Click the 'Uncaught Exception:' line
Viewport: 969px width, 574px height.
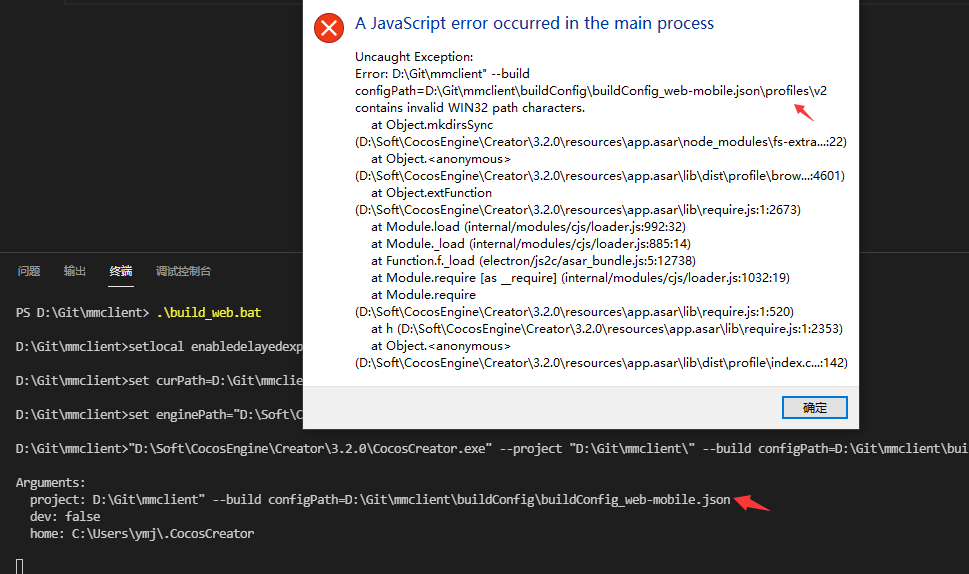pos(414,57)
